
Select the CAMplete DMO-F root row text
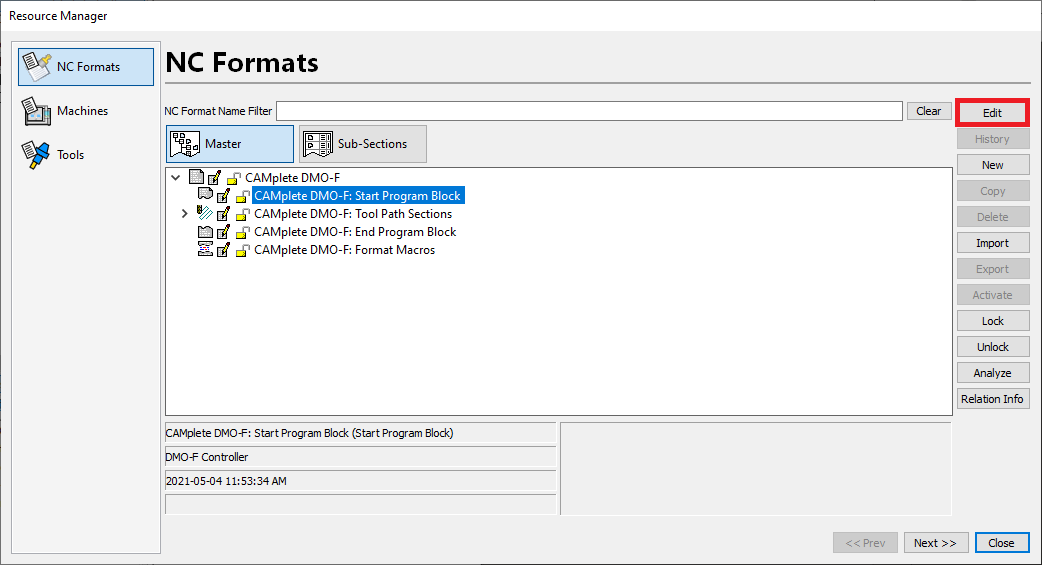[292, 177]
